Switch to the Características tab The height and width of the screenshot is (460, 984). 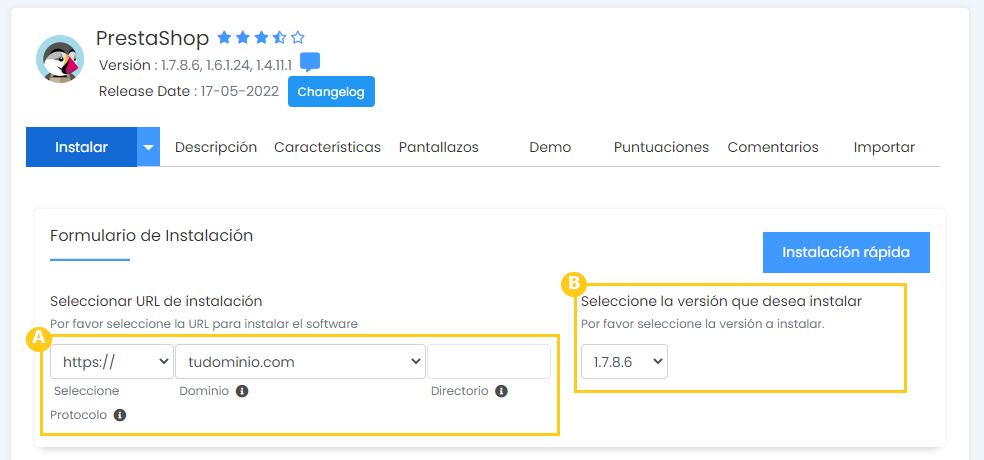[328, 147]
